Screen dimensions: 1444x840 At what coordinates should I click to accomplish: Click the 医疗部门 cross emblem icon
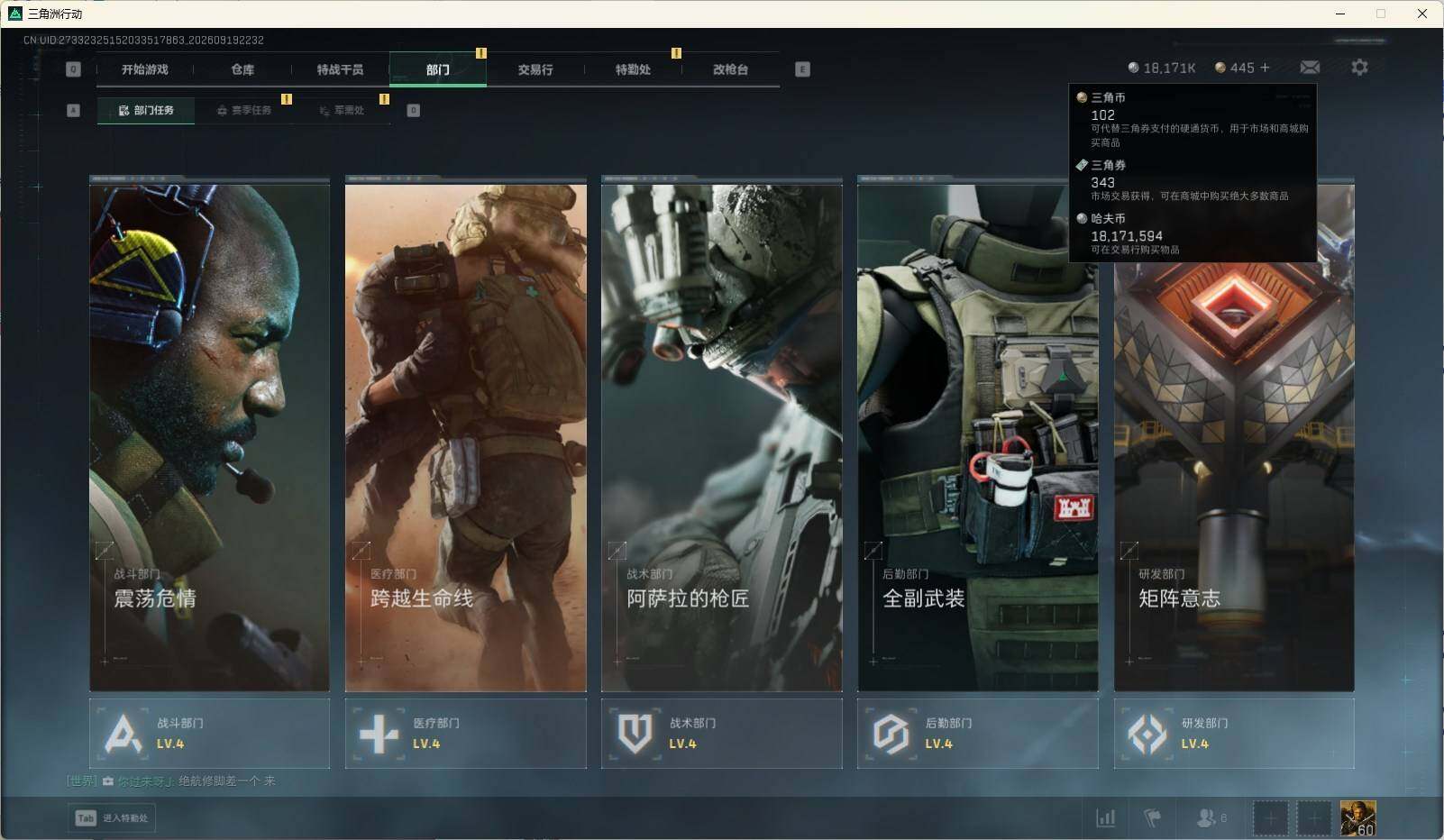coord(379,734)
